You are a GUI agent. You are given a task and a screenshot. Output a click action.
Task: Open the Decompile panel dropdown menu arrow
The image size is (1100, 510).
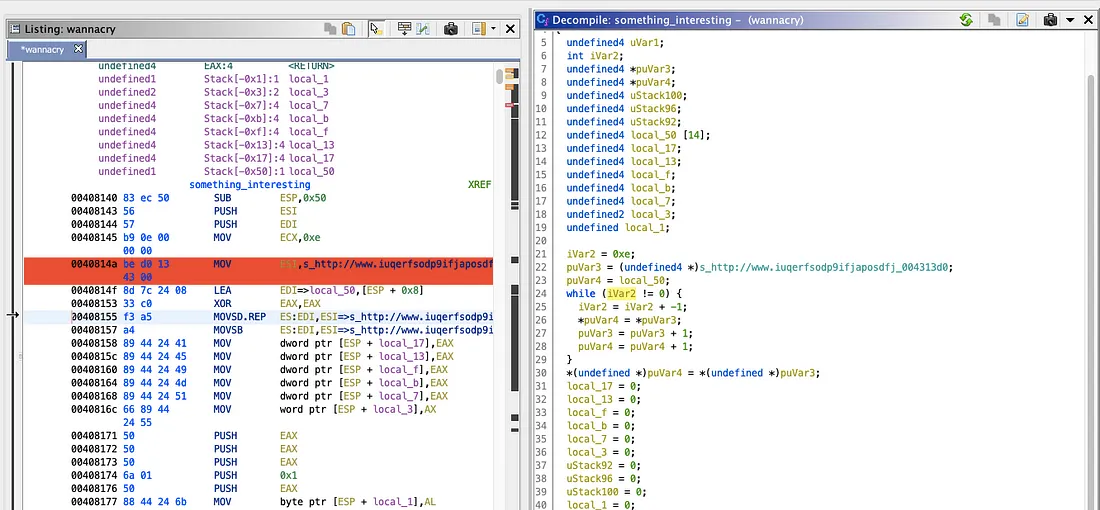point(1070,20)
